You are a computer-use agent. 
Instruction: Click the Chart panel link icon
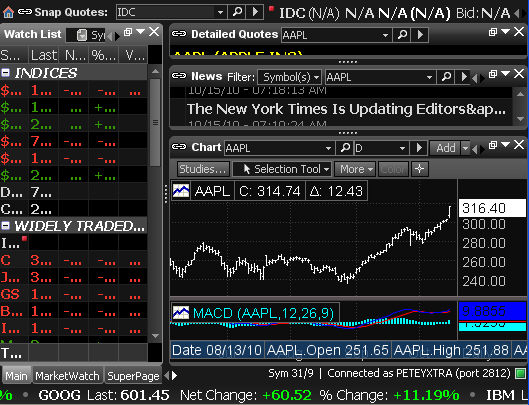coord(179,147)
